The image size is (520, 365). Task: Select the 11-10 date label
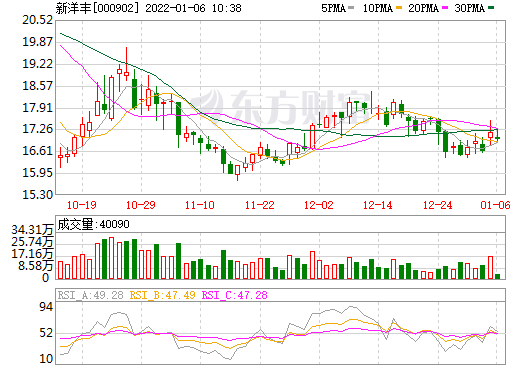tap(200, 205)
